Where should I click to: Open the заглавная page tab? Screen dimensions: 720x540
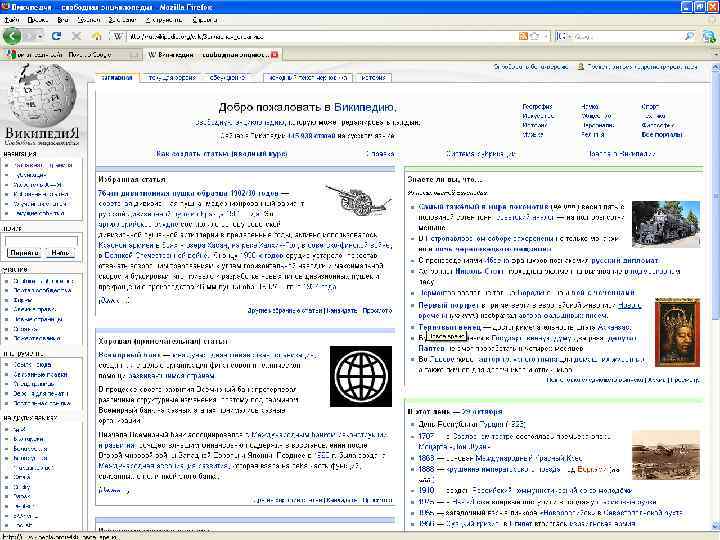(117, 78)
